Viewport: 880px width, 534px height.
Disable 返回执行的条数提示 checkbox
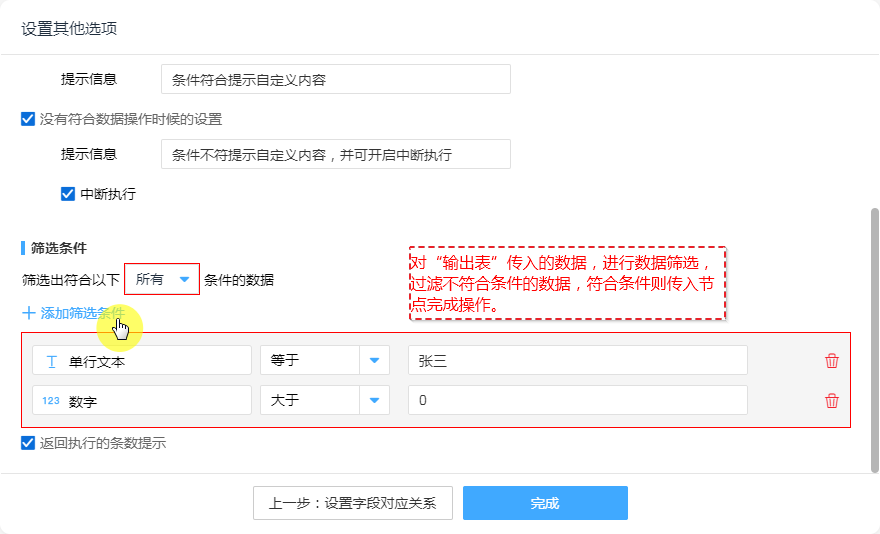click(x=28, y=443)
